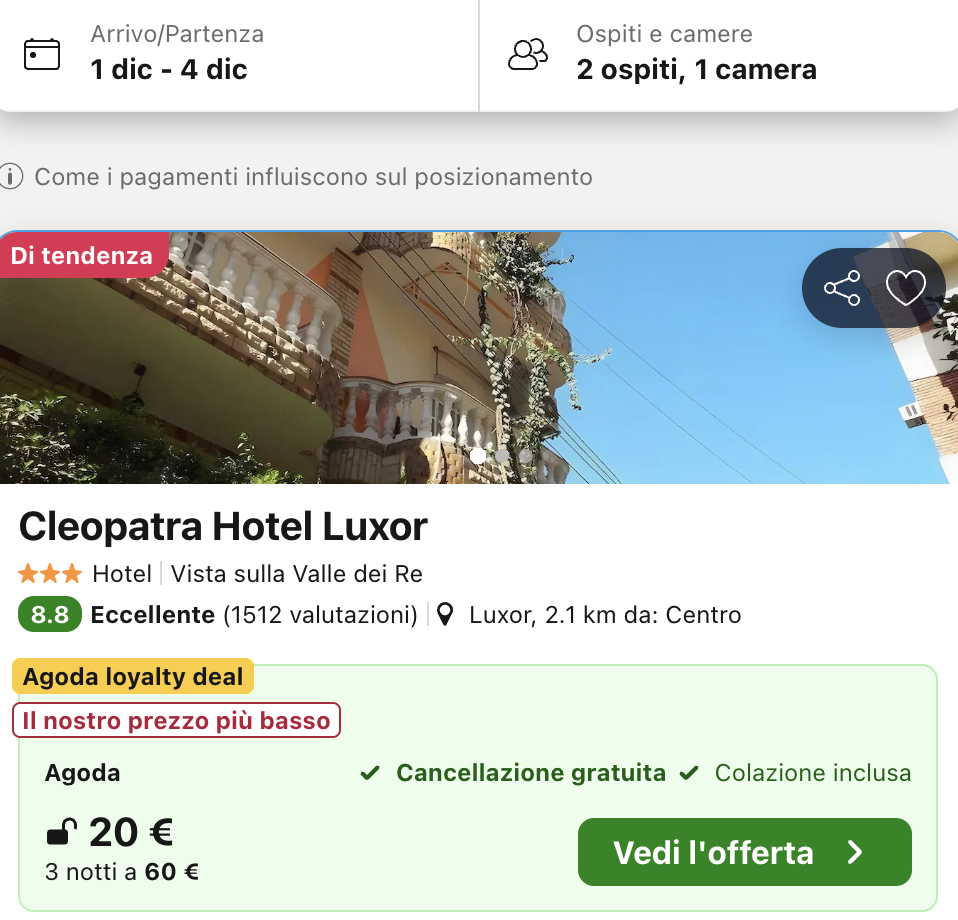Click the Colazione inclusa checkmark
The height and width of the screenshot is (920, 958).
[689, 773]
